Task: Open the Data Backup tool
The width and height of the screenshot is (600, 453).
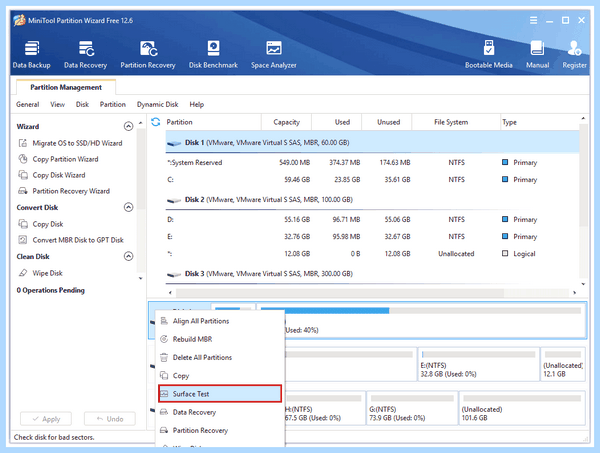Action: click(31, 55)
